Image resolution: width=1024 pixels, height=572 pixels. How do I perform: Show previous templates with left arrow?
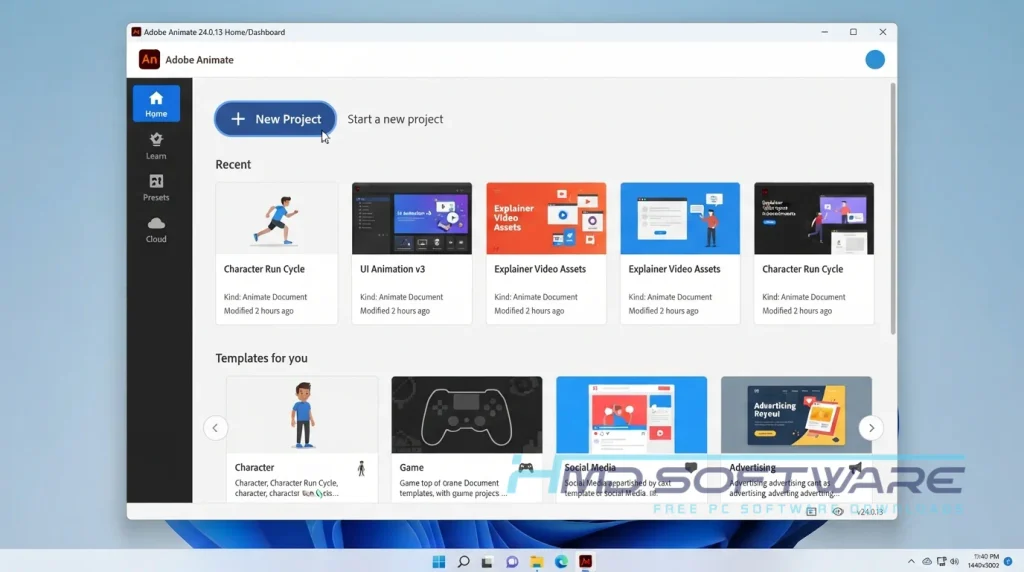216,428
